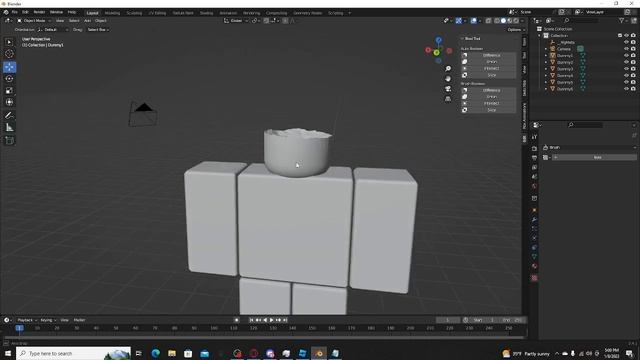Click the blue Z axis gizmo handle

[438, 40]
